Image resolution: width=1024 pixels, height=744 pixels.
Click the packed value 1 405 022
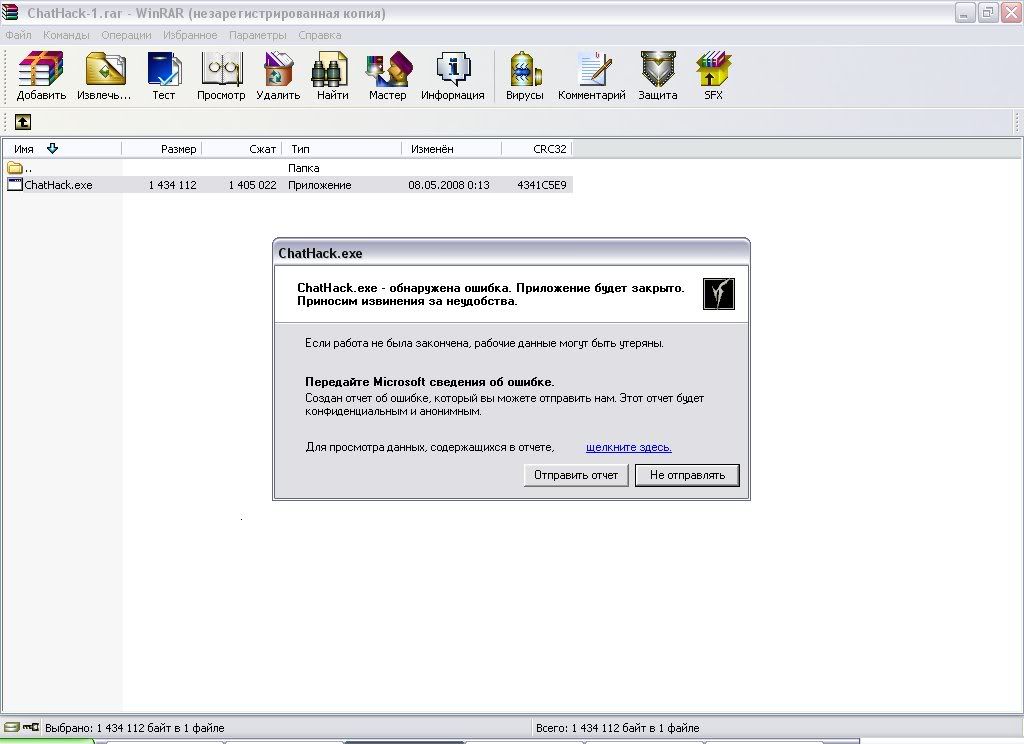pyautogui.click(x=252, y=186)
